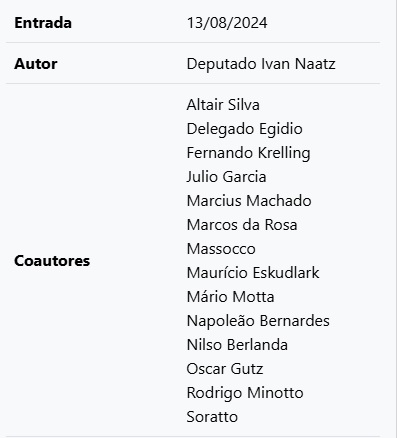Click the Autor label
397x438 pixels.
coord(36,64)
